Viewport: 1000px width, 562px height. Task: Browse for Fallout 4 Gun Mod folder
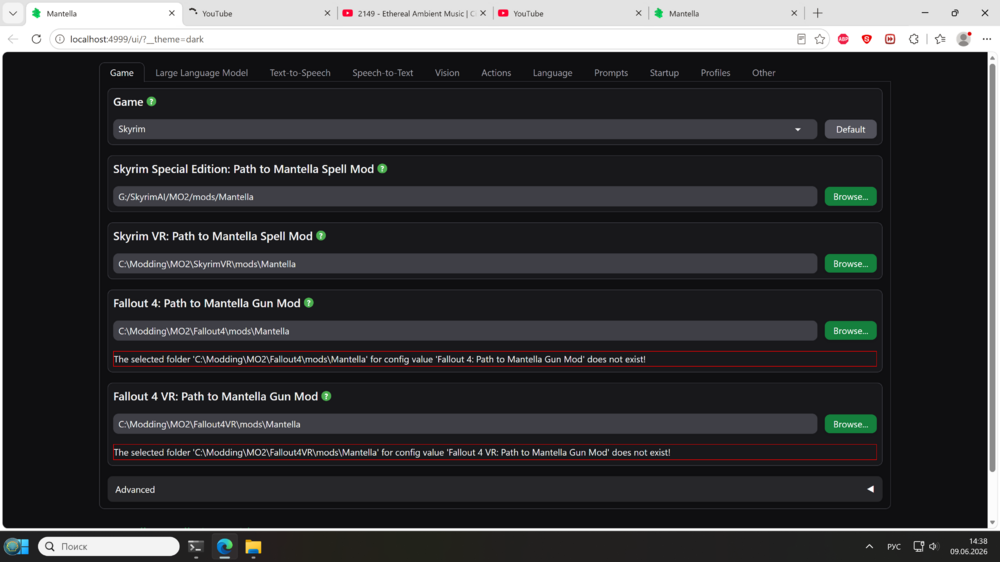pos(850,330)
